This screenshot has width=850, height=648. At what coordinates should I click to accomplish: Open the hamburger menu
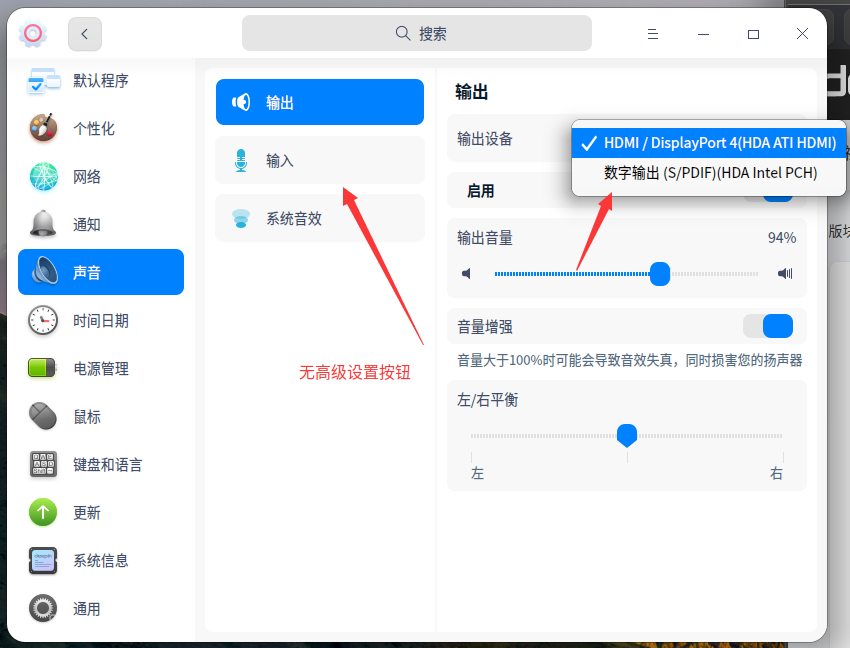click(x=653, y=33)
